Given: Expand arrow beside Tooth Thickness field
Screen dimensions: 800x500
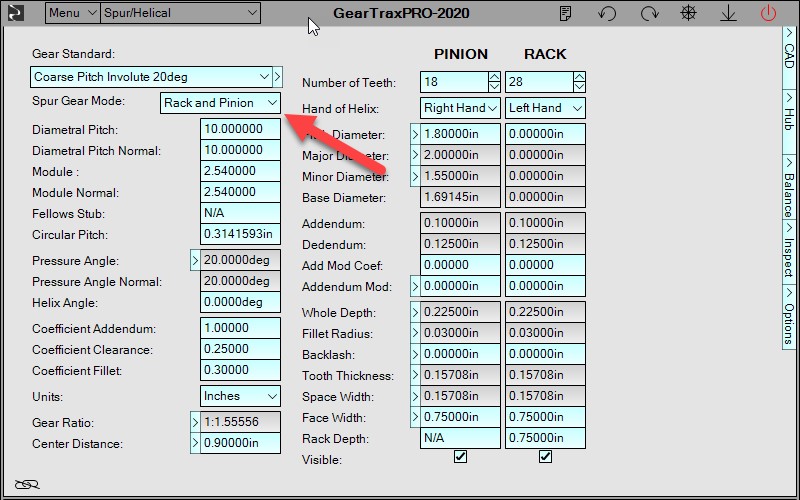Looking at the screenshot, I should (415, 375).
